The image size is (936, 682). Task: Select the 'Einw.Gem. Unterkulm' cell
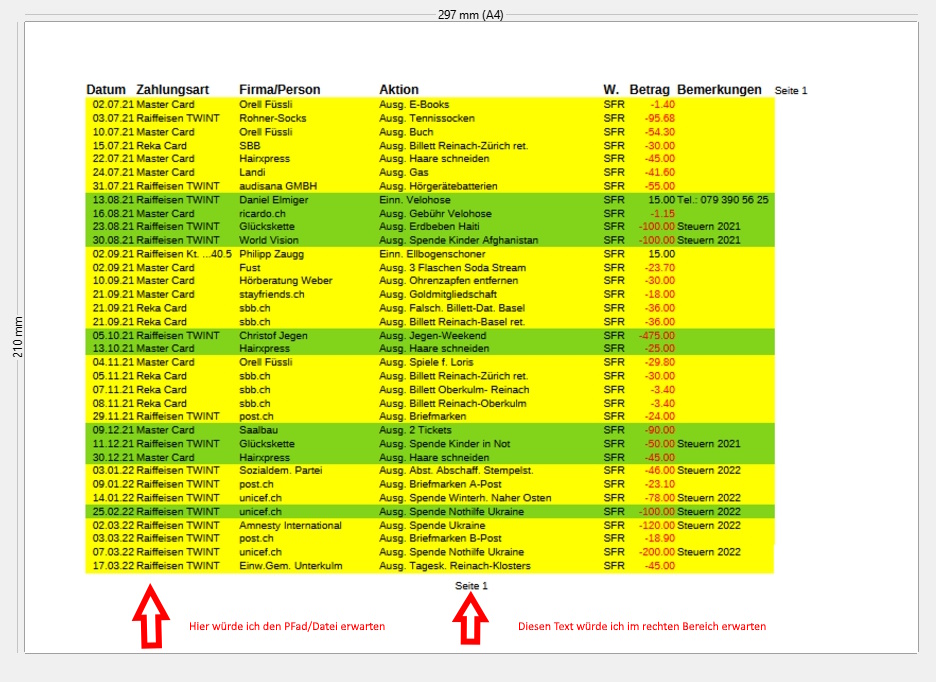pos(291,566)
